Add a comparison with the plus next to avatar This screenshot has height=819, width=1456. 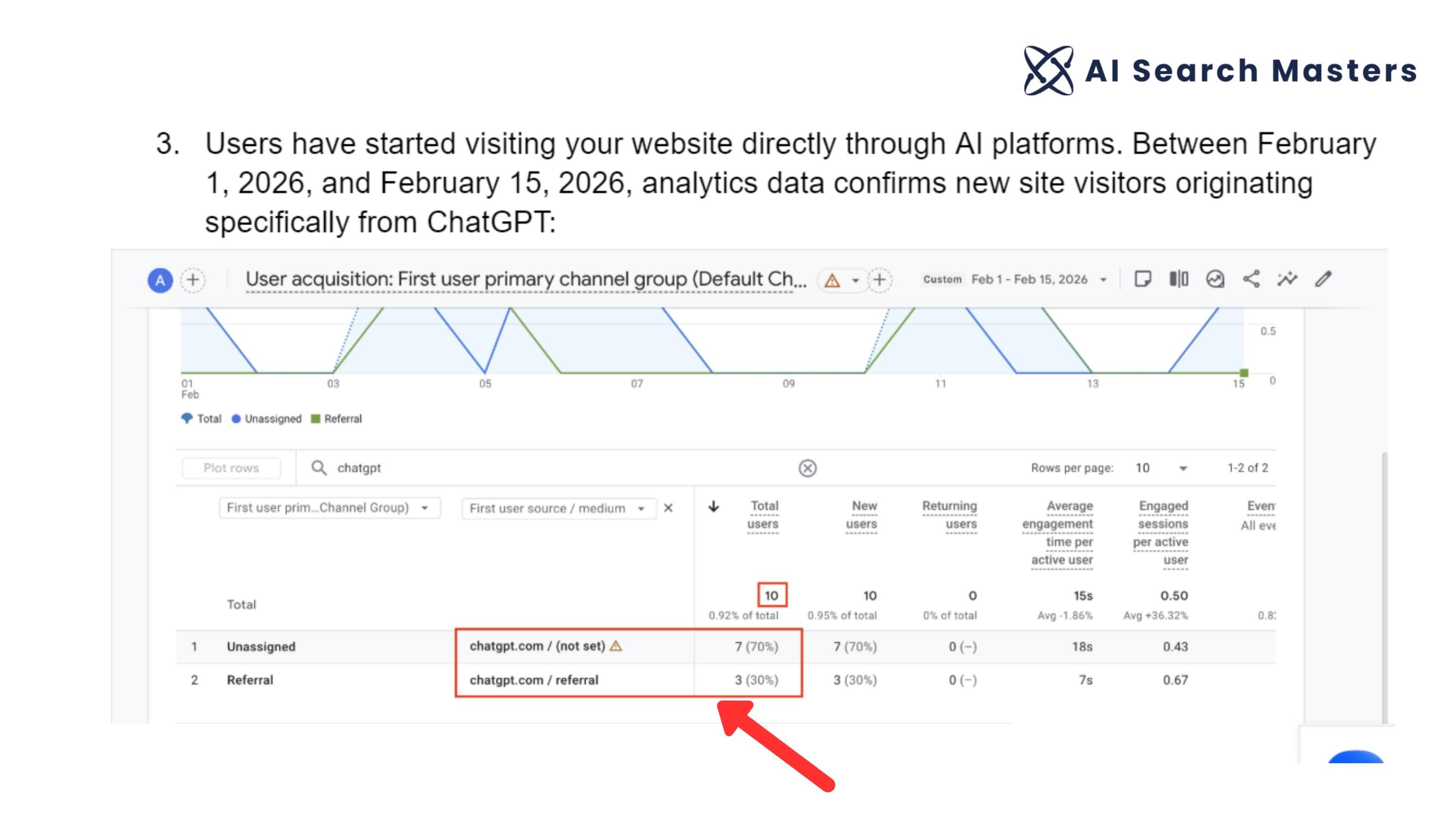coord(193,280)
